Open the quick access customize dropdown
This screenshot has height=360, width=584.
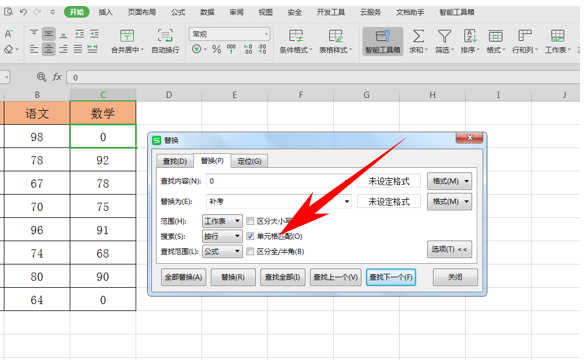pyautogui.click(x=53, y=12)
